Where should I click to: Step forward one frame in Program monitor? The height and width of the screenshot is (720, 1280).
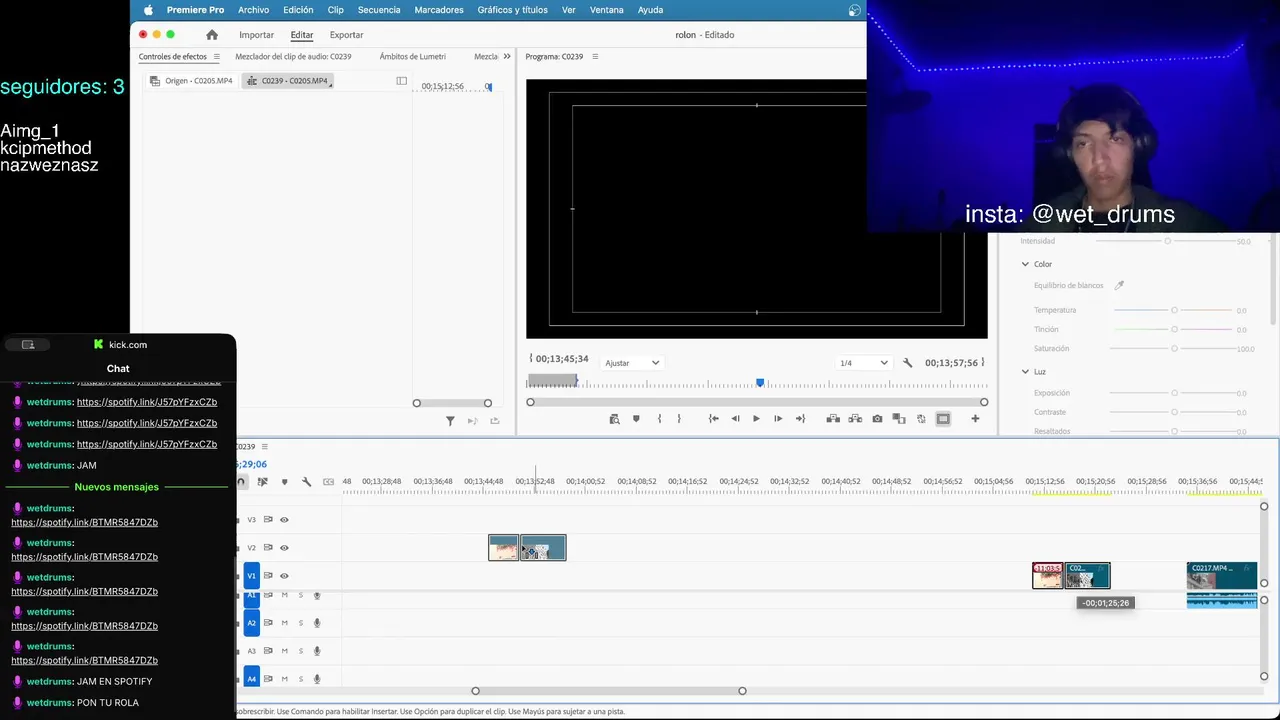click(x=778, y=419)
